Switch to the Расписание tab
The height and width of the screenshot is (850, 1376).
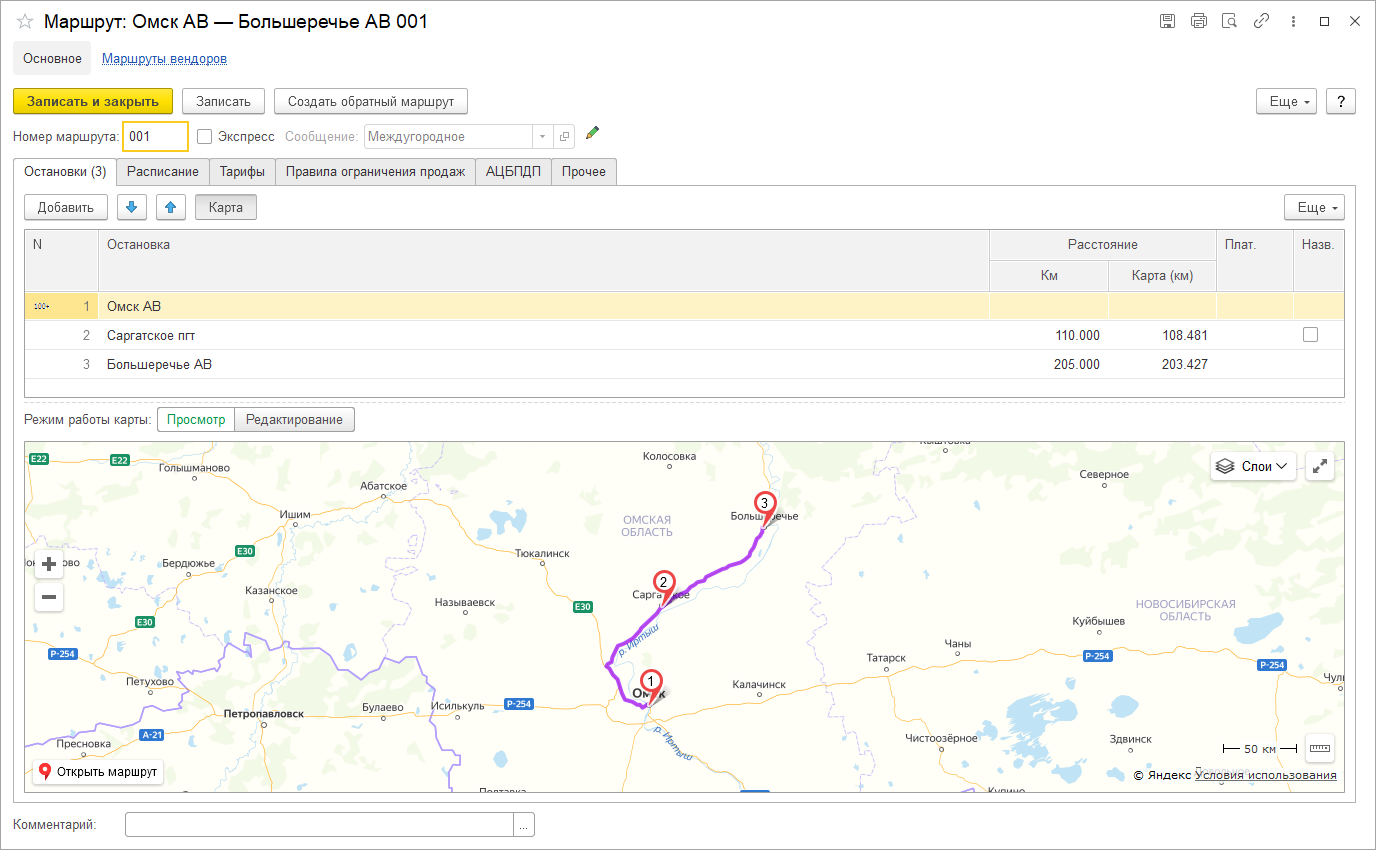click(x=163, y=172)
